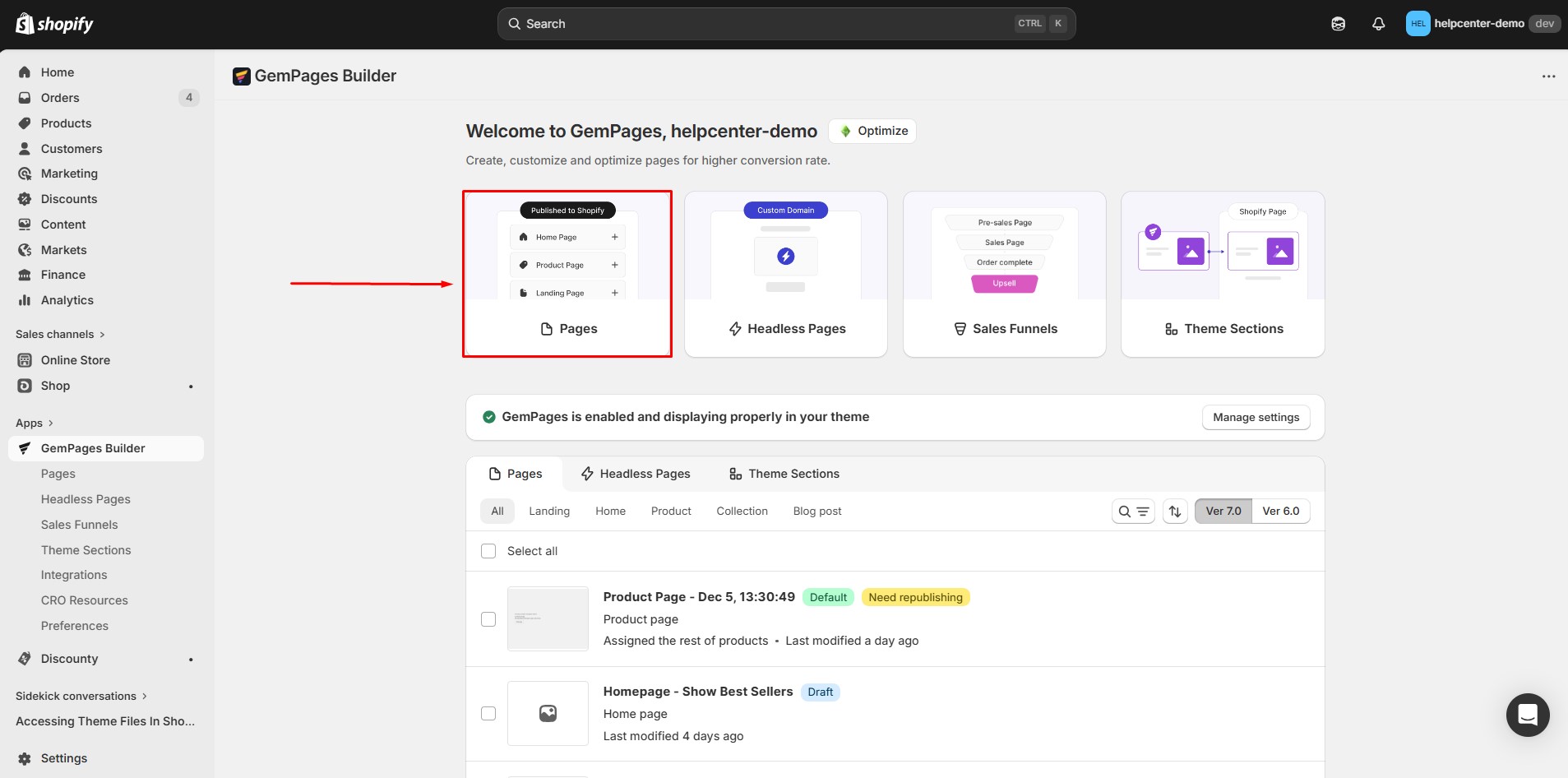1568x778 pixels.
Task: Select checkbox for Homepage - Show Best Sellers
Action: pos(488,713)
